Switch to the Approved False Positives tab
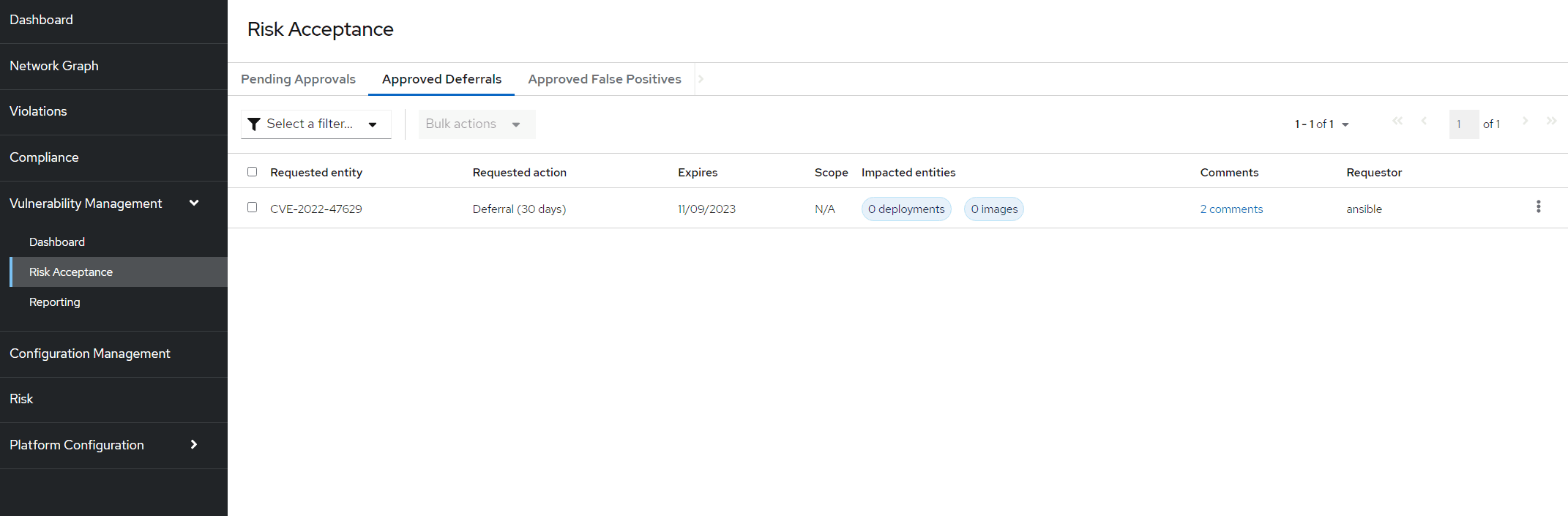 pos(605,79)
